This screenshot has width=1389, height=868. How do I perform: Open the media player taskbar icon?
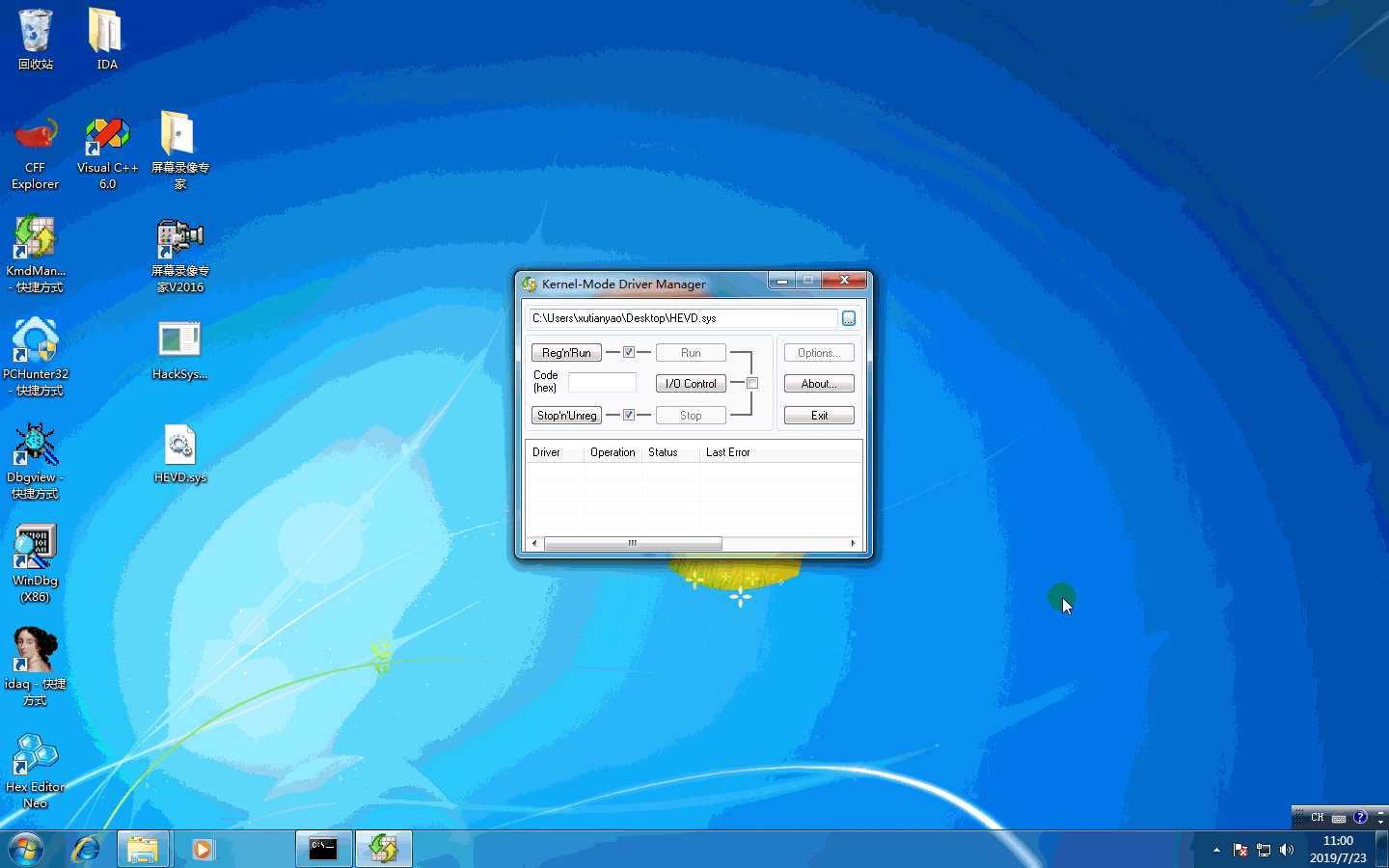pyautogui.click(x=202, y=850)
